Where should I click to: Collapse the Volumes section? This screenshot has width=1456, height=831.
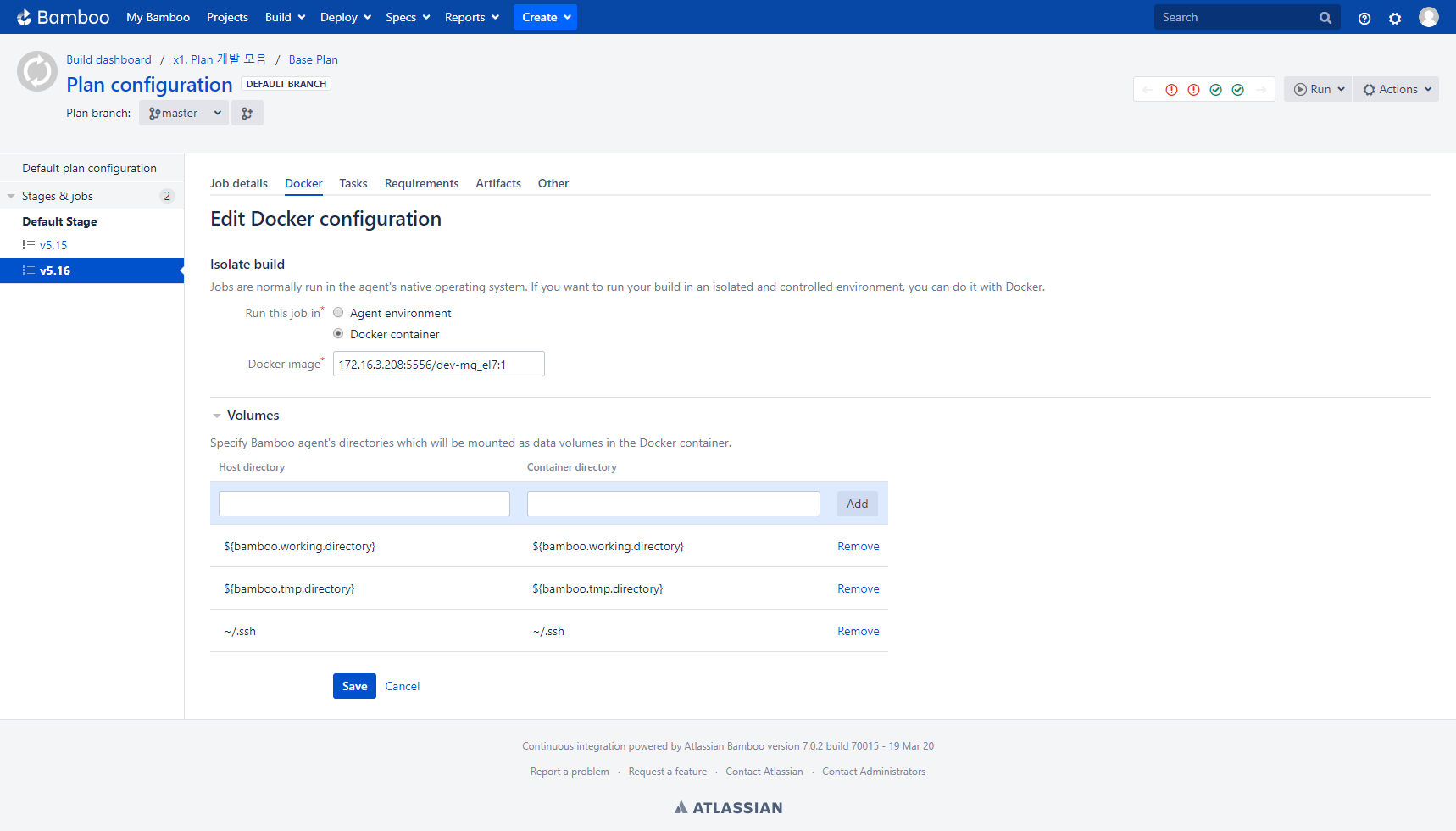(x=217, y=415)
